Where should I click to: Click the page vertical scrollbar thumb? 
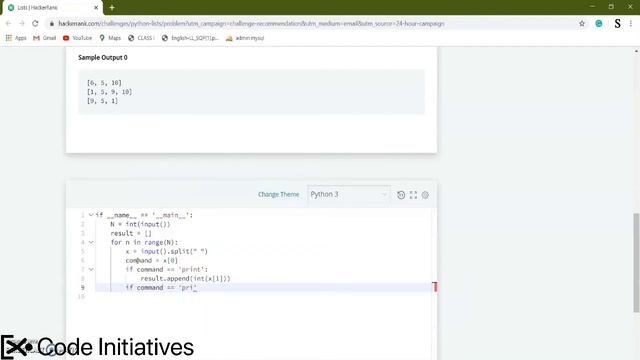636,263
